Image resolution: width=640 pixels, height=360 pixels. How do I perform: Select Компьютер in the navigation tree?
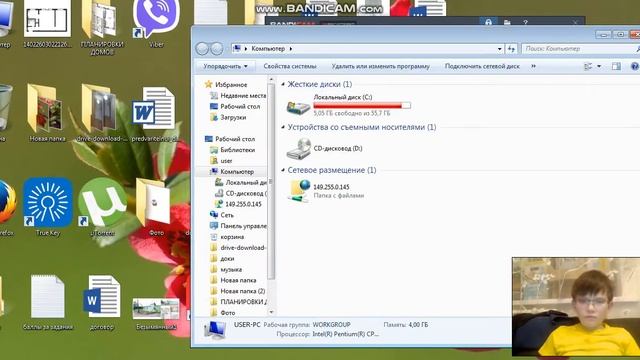tap(237, 171)
